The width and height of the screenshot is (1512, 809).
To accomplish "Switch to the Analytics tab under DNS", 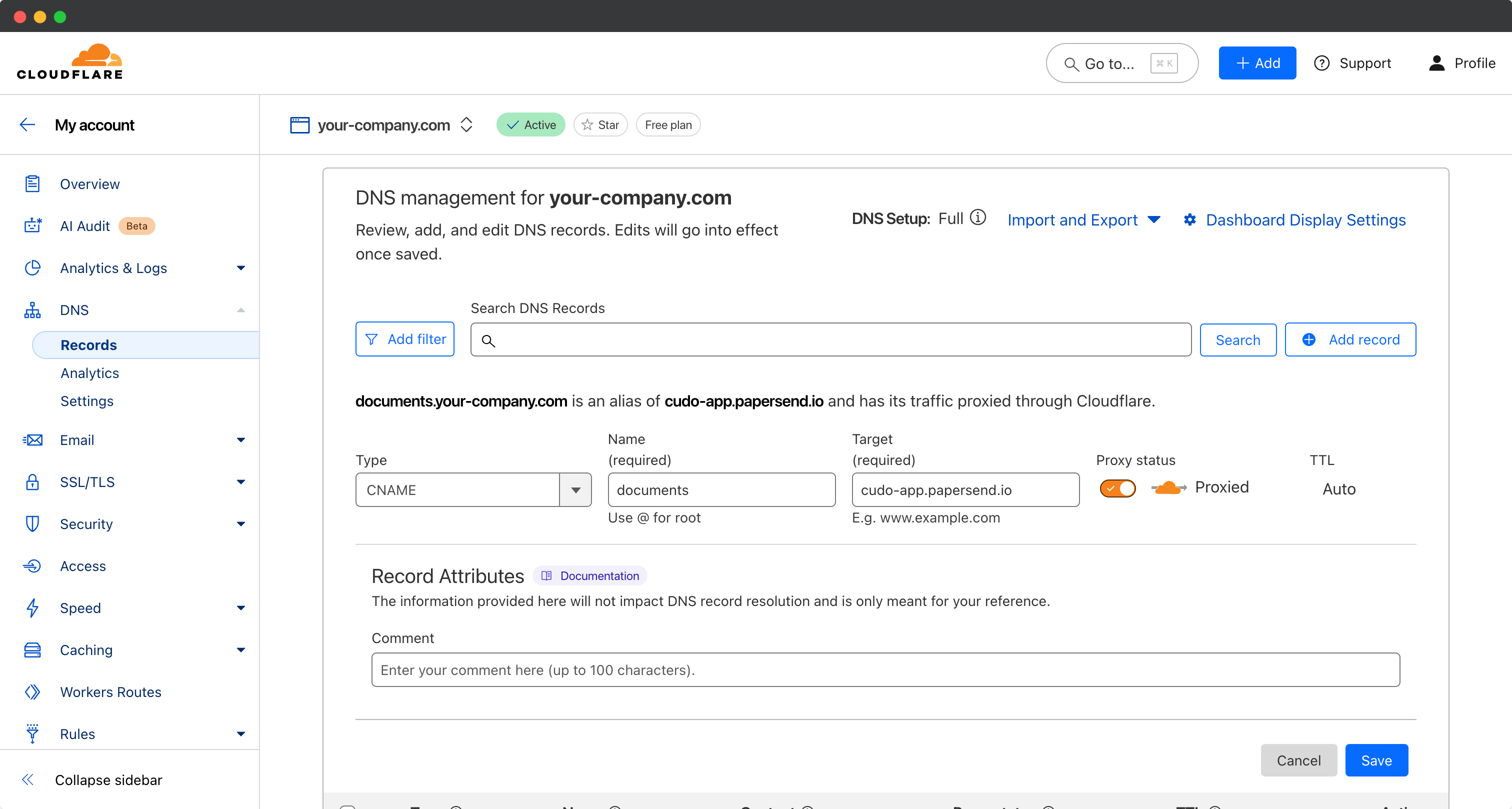I will point(89,373).
